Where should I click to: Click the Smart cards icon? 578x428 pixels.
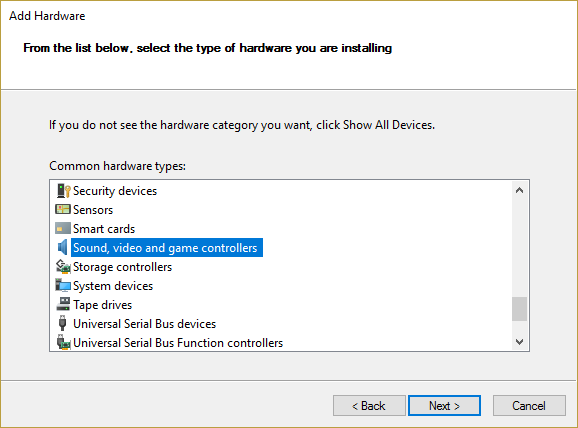[63, 229]
